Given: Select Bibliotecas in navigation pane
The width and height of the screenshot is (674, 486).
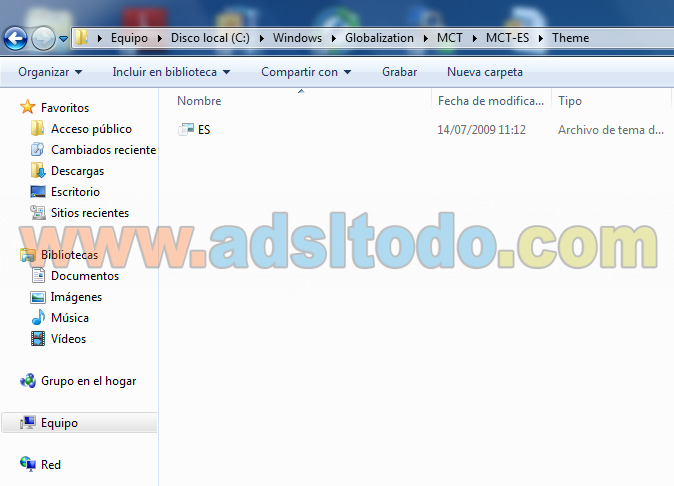Looking at the screenshot, I should tap(69, 255).
